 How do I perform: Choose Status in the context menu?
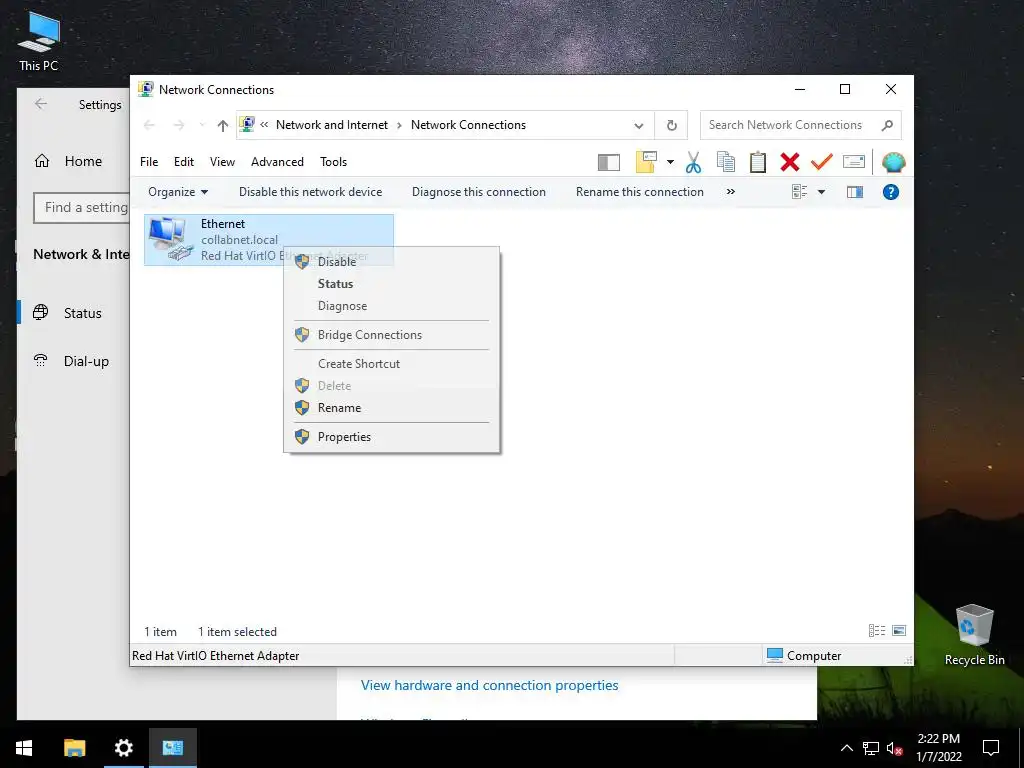tap(392, 284)
